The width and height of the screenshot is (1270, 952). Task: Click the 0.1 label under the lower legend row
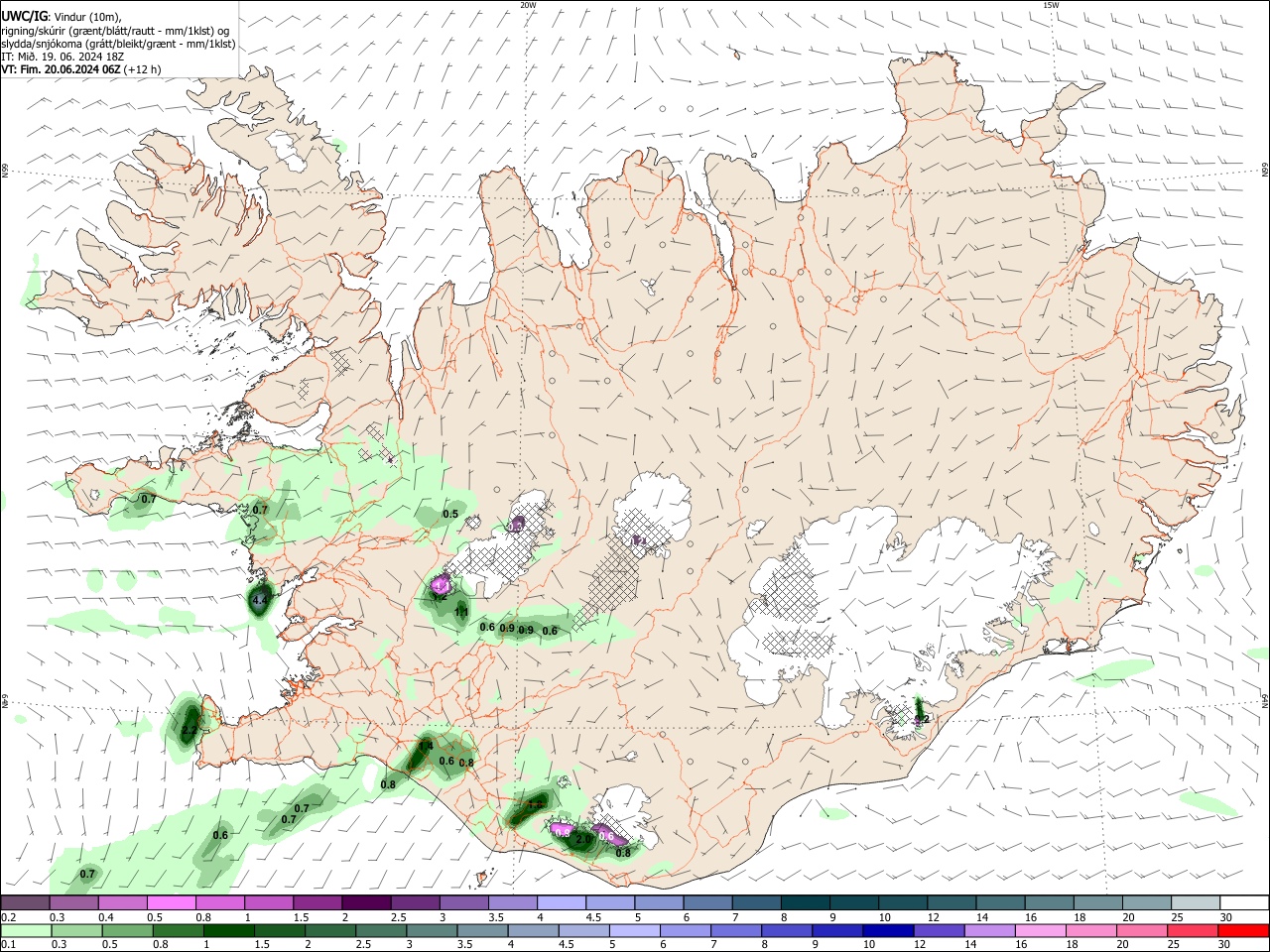pos(8,945)
